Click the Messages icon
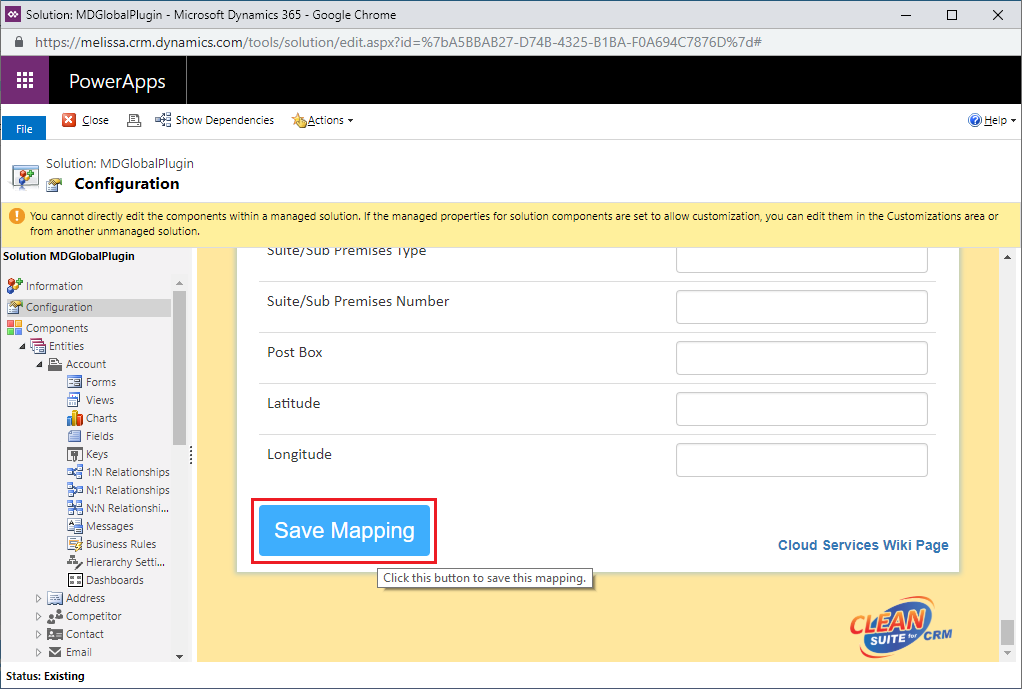This screenshot has width=1022, height=689. pyautogui.click(x=74, y=526)
